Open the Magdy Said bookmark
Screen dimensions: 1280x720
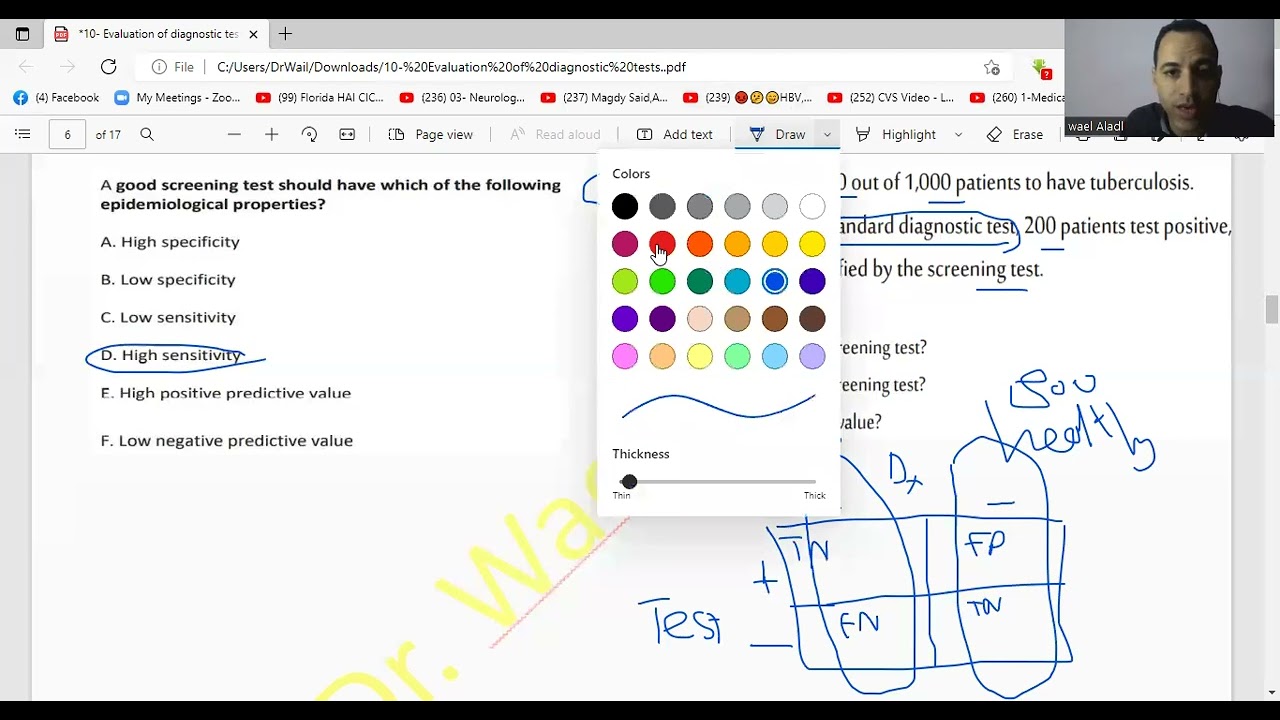[604, 98]
